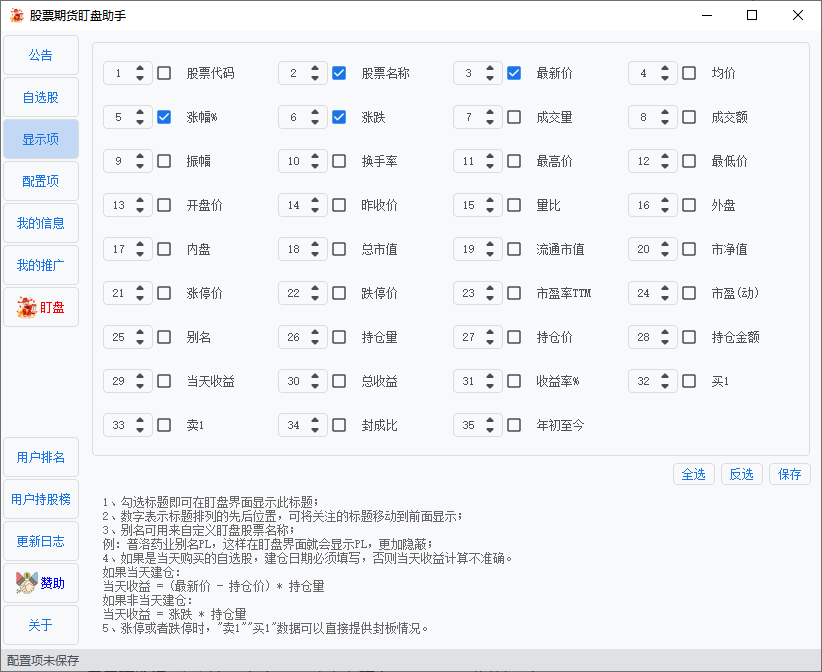822x672 pixels.
Task: Uncheck the 涨幅% checkbox
Action: click(164, 117)
